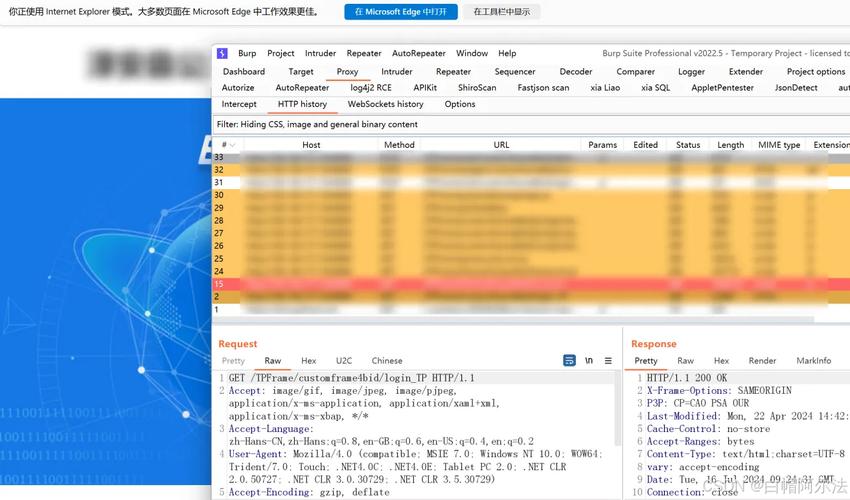
Task: Open the Sequencer tab
Action: [x=515, y=72]
